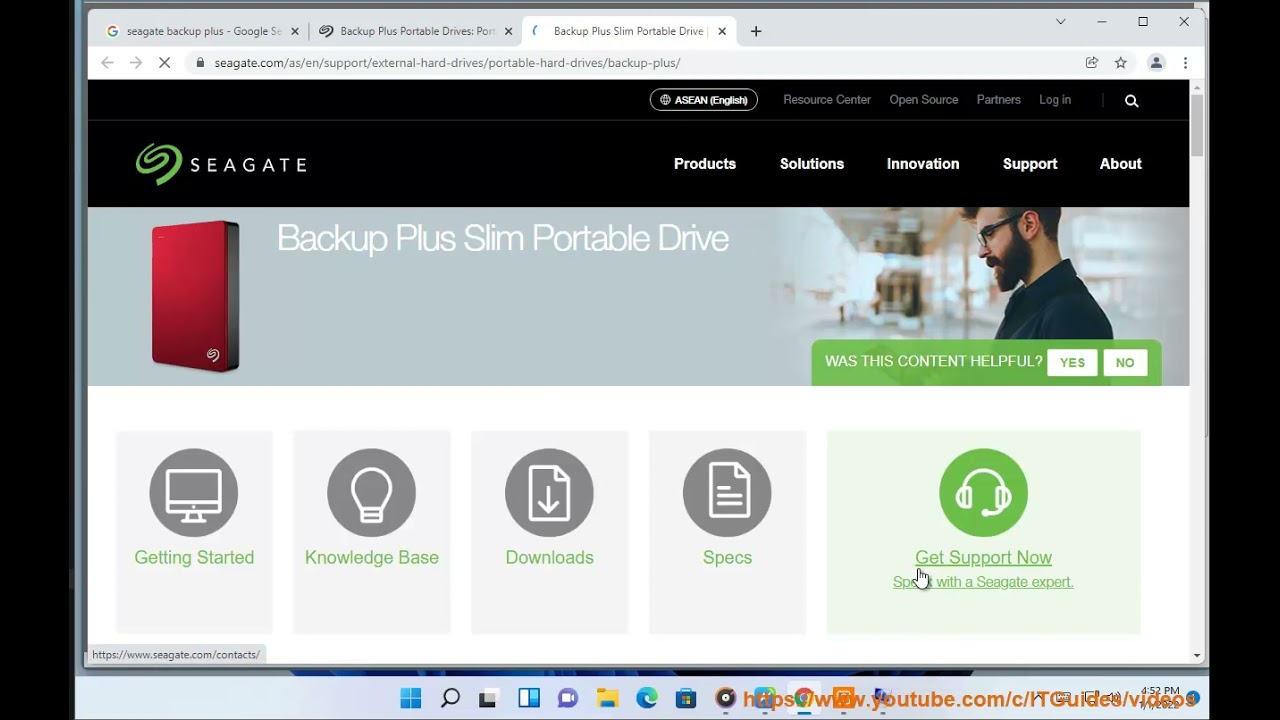Viewport: 1280px width, 720px height.
Task: Answer YES to content helpful prompt
Action: tap(1072, 363)
